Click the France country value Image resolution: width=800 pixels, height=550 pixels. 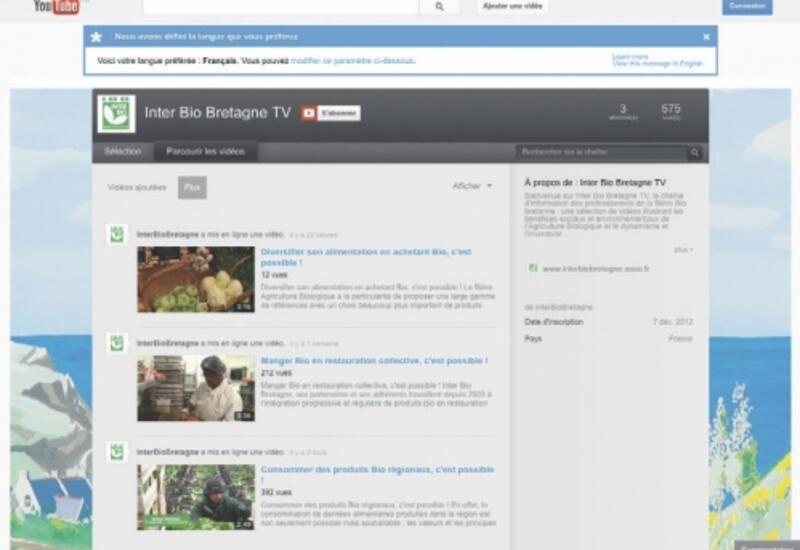(x=681, y=339)
